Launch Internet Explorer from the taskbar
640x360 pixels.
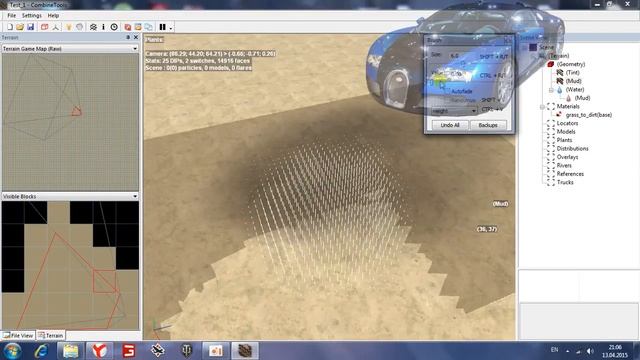(x=41, y=351)
